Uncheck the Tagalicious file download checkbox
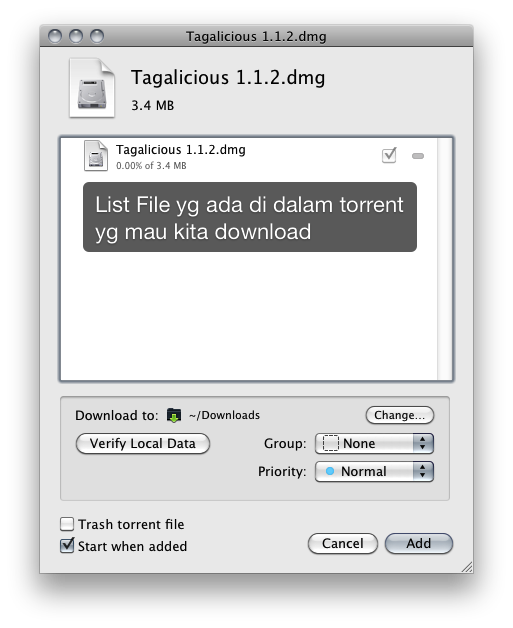 tap(389, 155)
